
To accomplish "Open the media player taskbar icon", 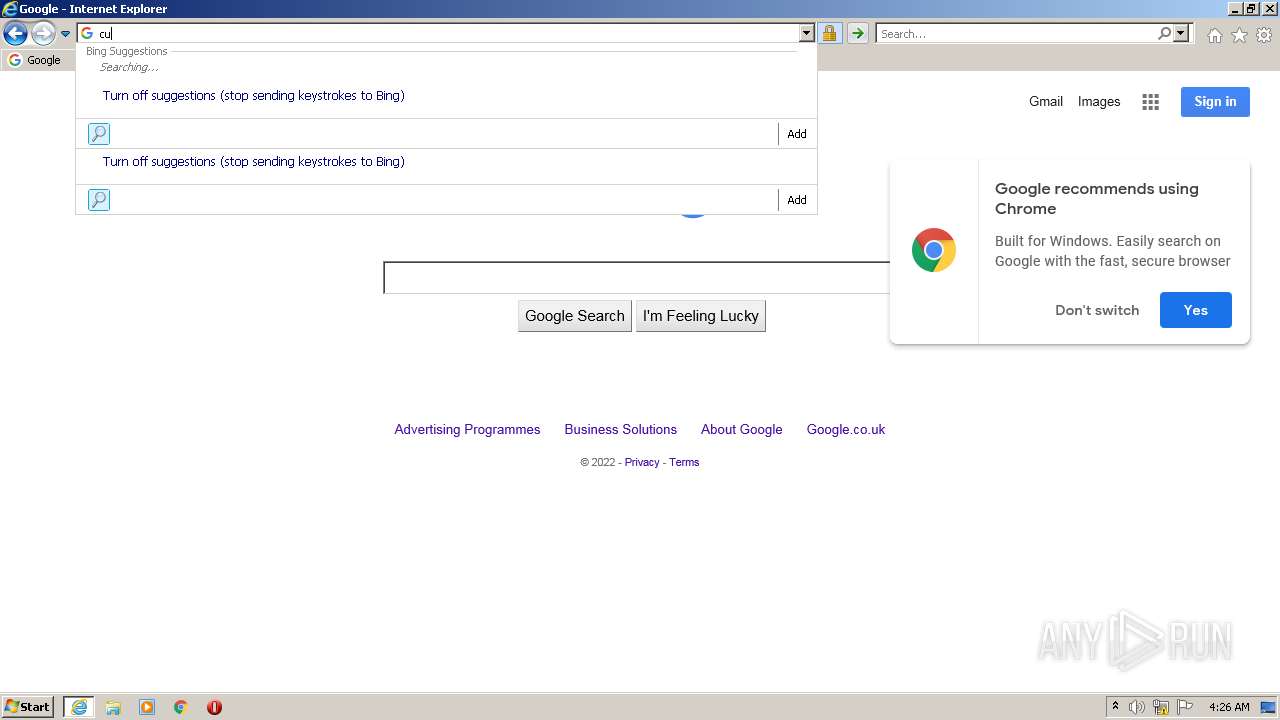I will 147,707.
